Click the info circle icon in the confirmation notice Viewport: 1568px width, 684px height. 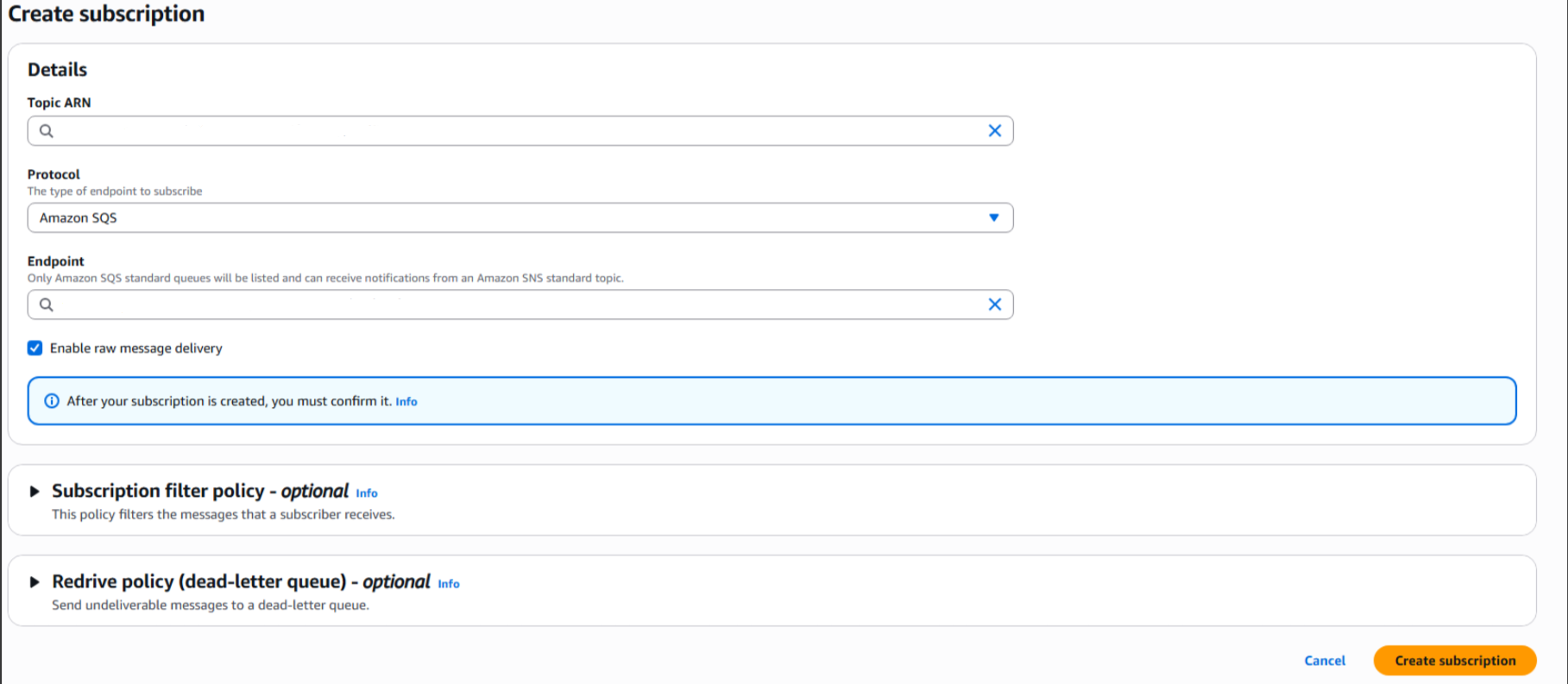(52, 401)
